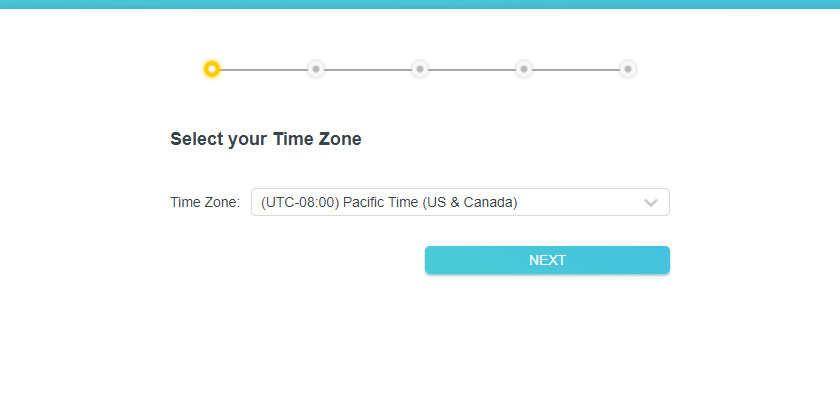840x408 pixels.
Task: Click empty space inside Time Zone combo box
Action: (578, 202)
